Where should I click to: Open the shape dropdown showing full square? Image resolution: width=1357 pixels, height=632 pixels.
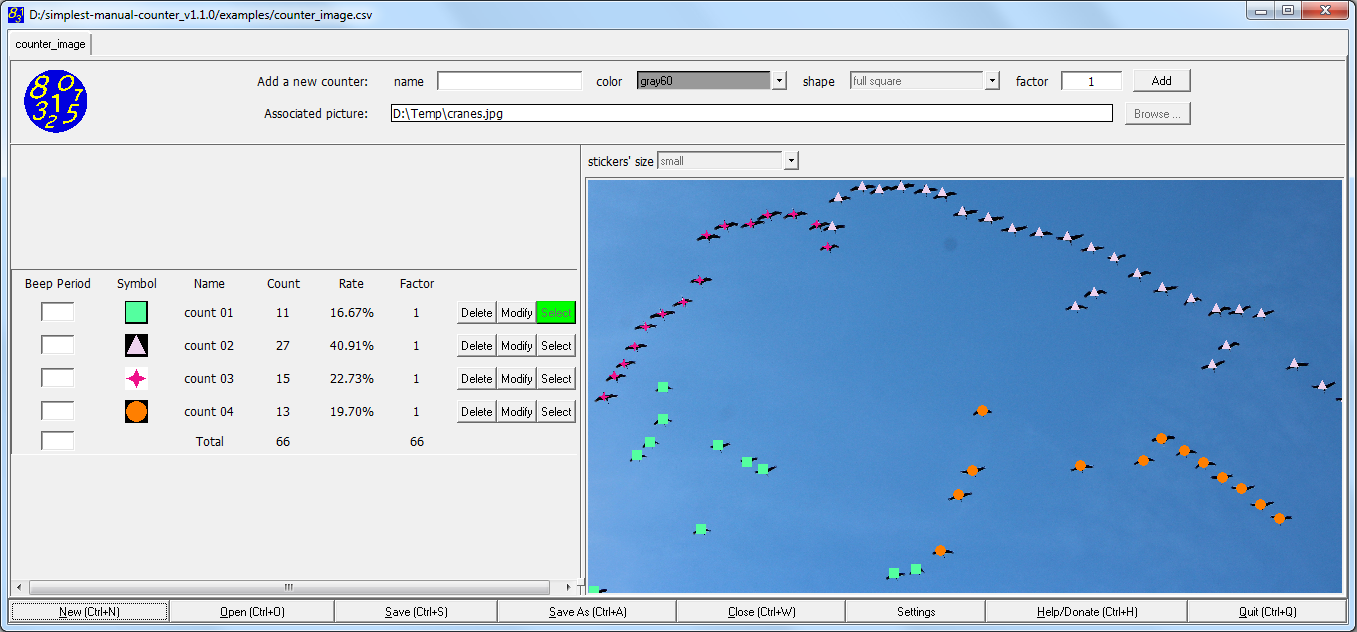point(992,80)
